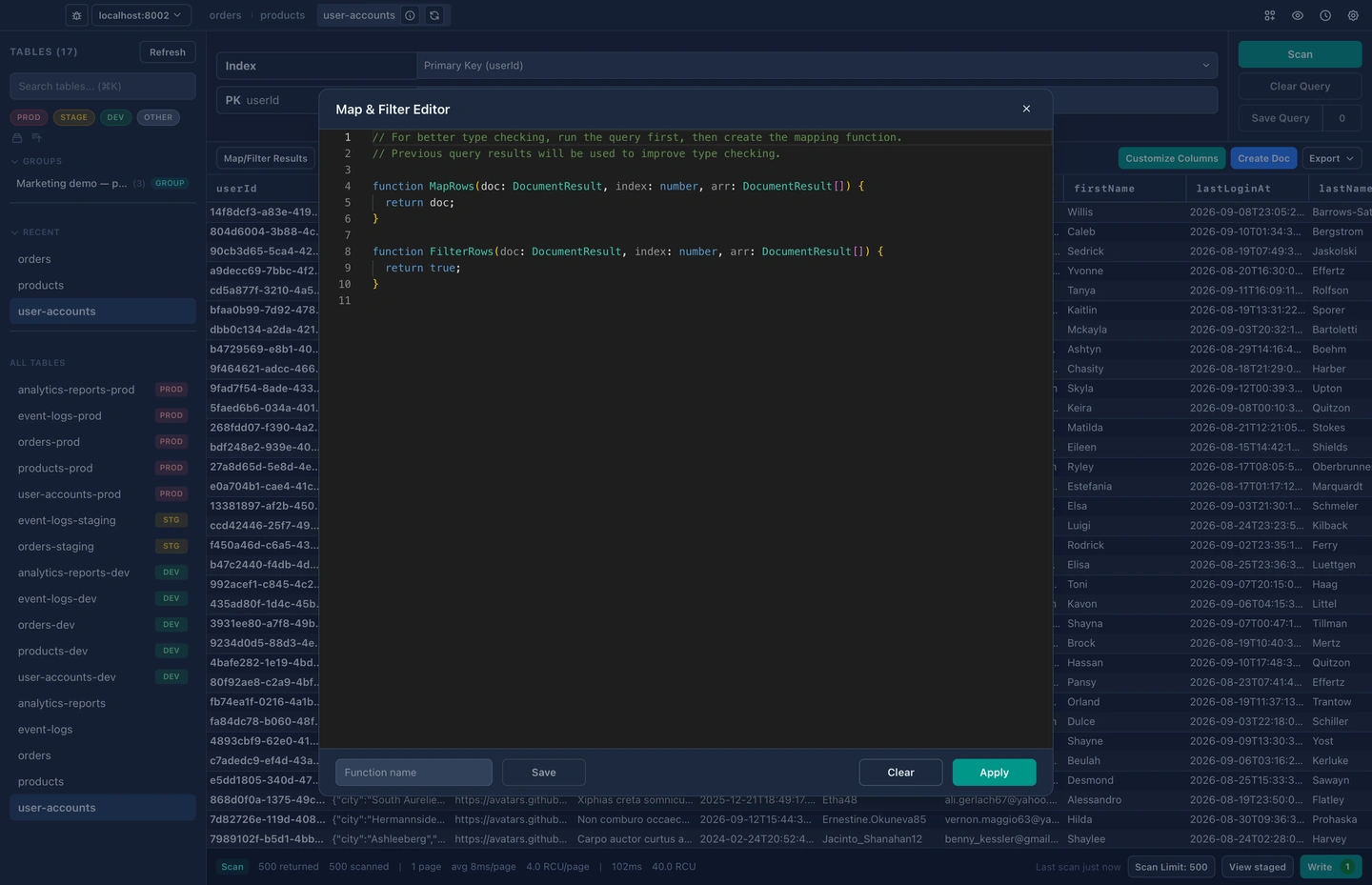
Task: Click Create Doc button
Action: pos(1264,158)
